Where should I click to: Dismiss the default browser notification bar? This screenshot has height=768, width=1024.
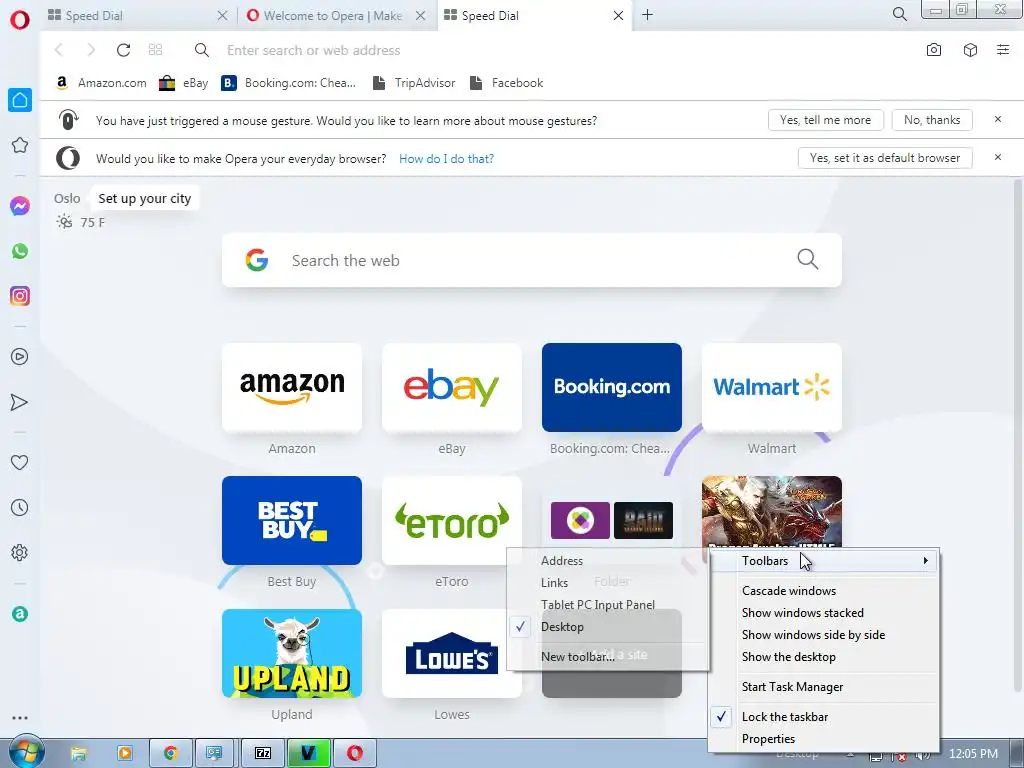(x=998, y=157)
